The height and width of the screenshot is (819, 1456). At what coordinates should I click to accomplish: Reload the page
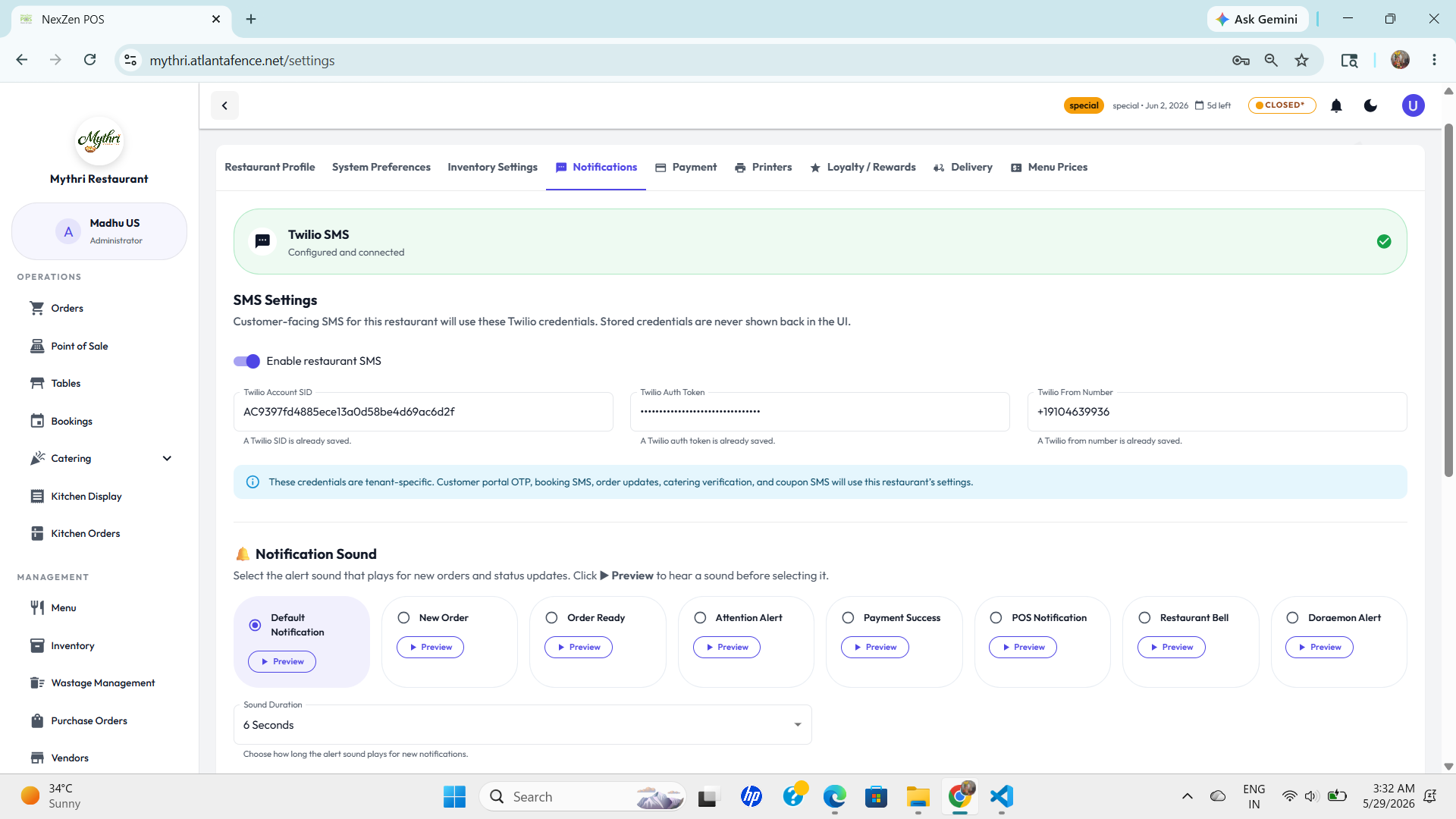click(89, 60)
